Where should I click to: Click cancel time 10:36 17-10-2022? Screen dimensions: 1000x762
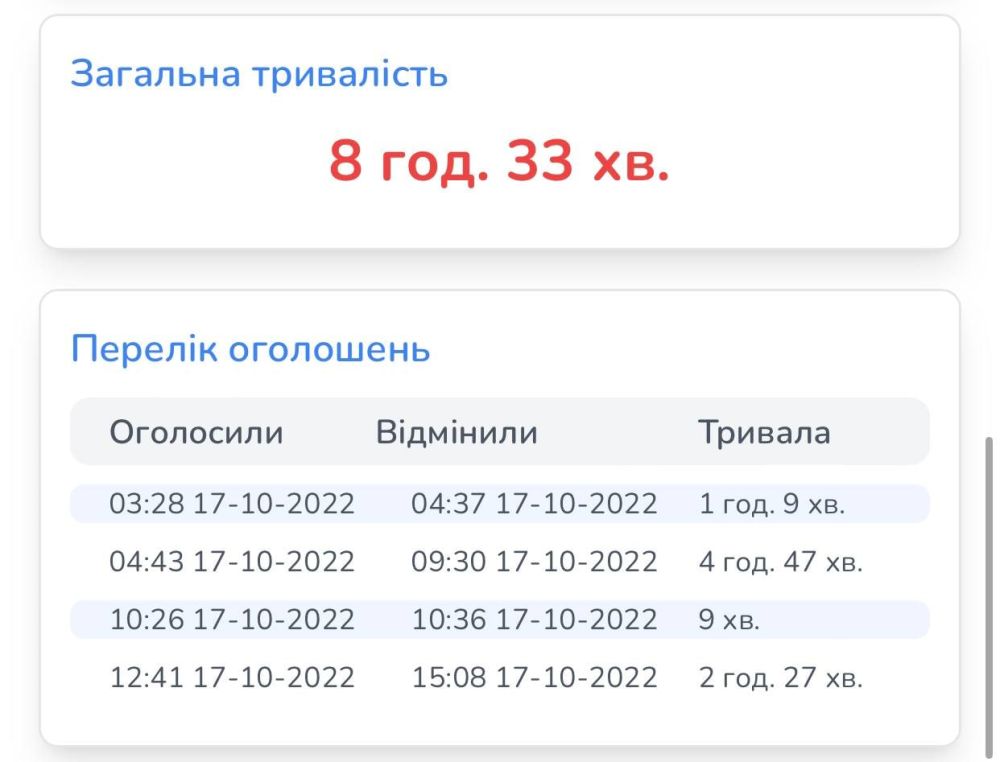(537, 619)
